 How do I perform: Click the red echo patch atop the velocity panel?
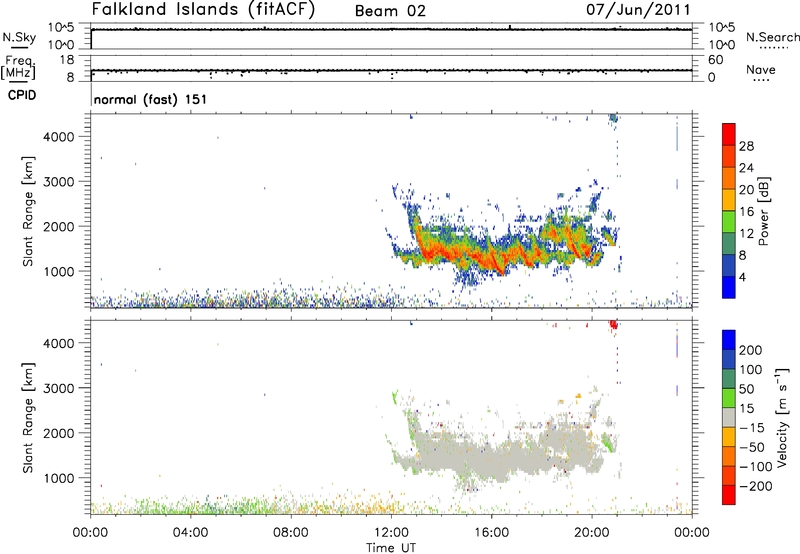coord(613,324)
